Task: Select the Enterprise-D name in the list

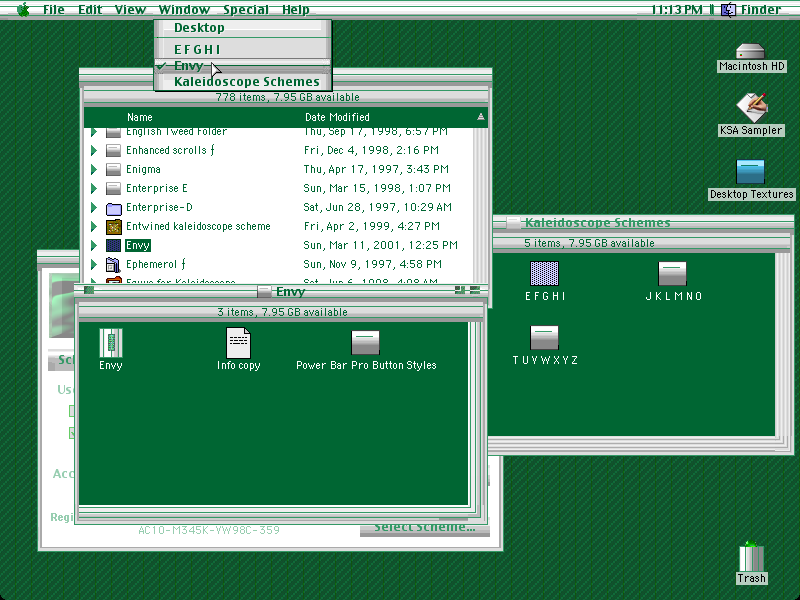Action: (x=159, y=208)
